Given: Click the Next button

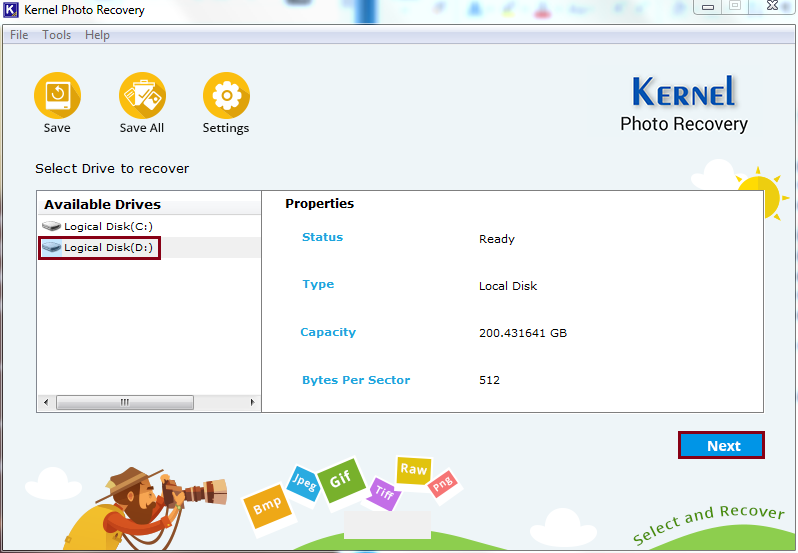Looking at the screenshot, I should [x=721, y=446].
